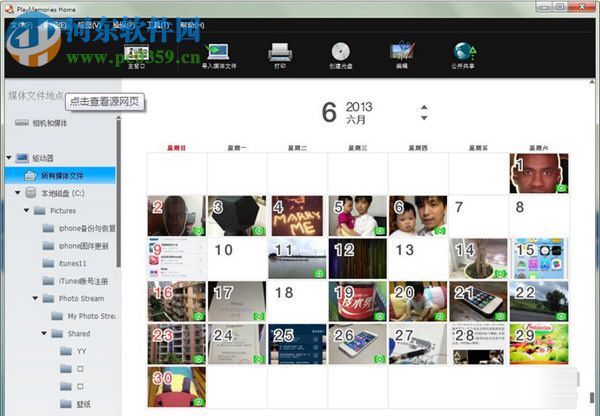Select the empty June 7 day cell
Image resolution: width=600 pixels, height=416 pixels.
478,216
